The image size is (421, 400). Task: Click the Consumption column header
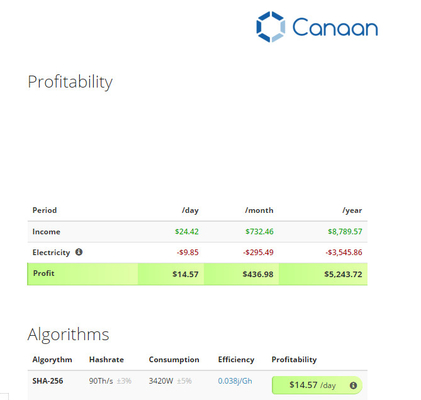(x=174, y=359)
